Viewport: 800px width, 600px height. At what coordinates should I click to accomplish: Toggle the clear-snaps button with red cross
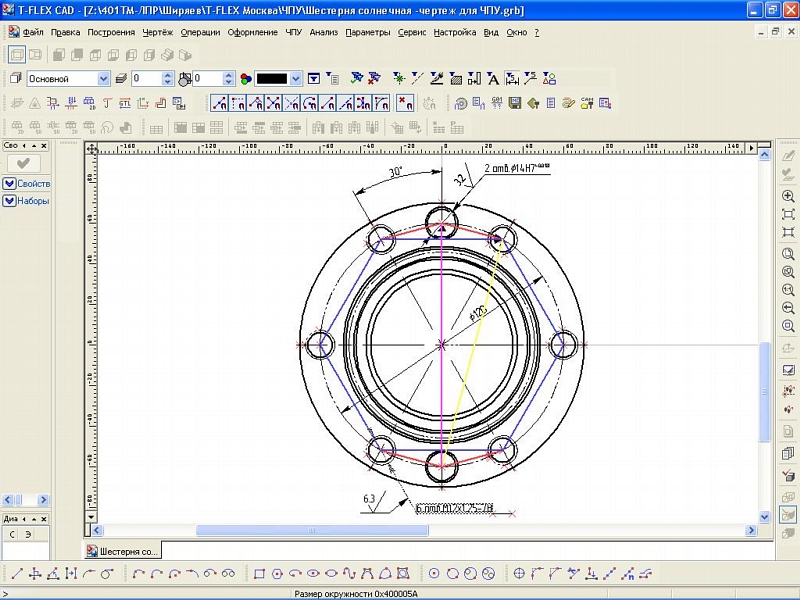click(406, 104)
